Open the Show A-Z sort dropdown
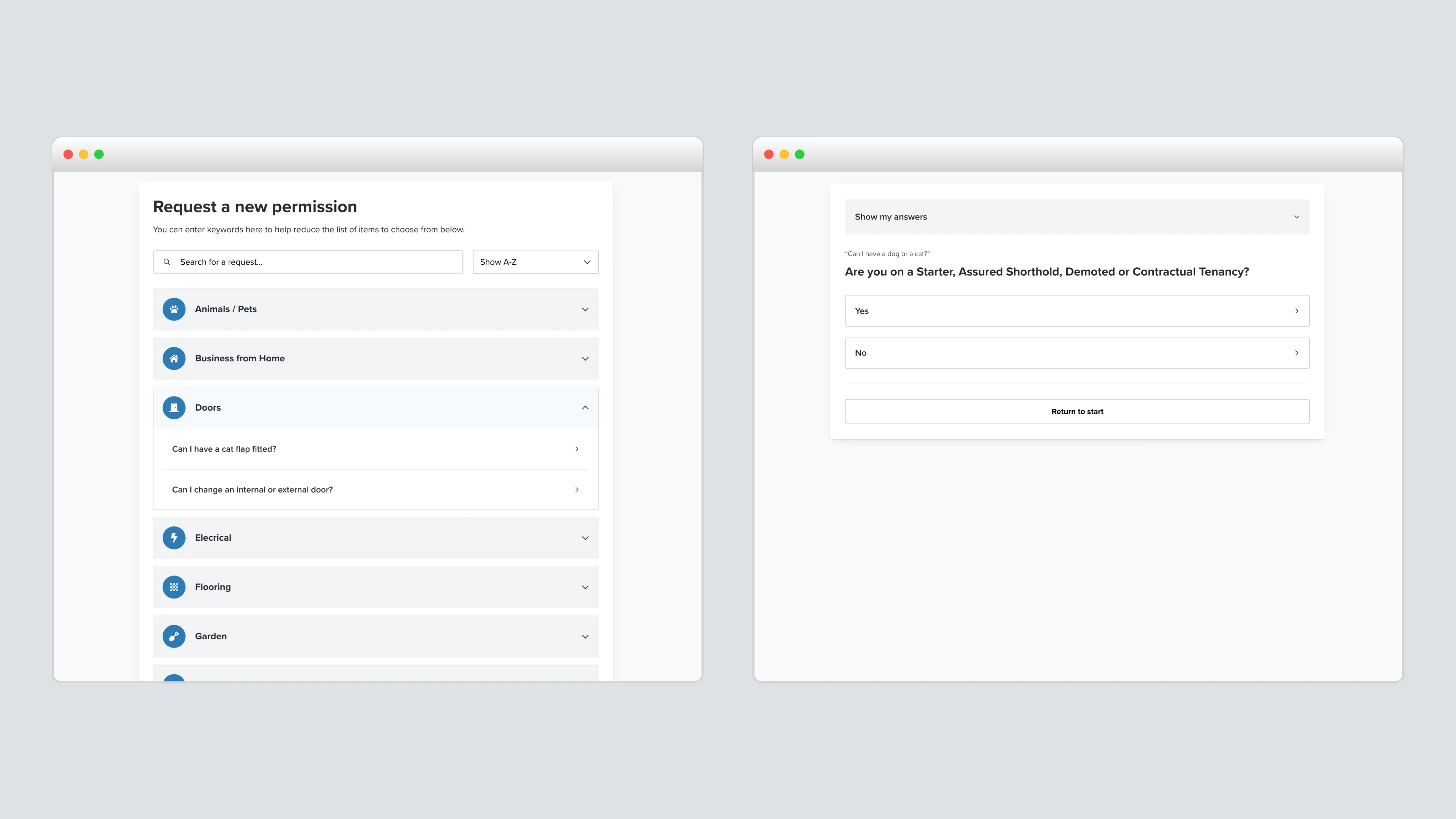This screenshot has height=819, width=1456. click(x=535, y=262)
